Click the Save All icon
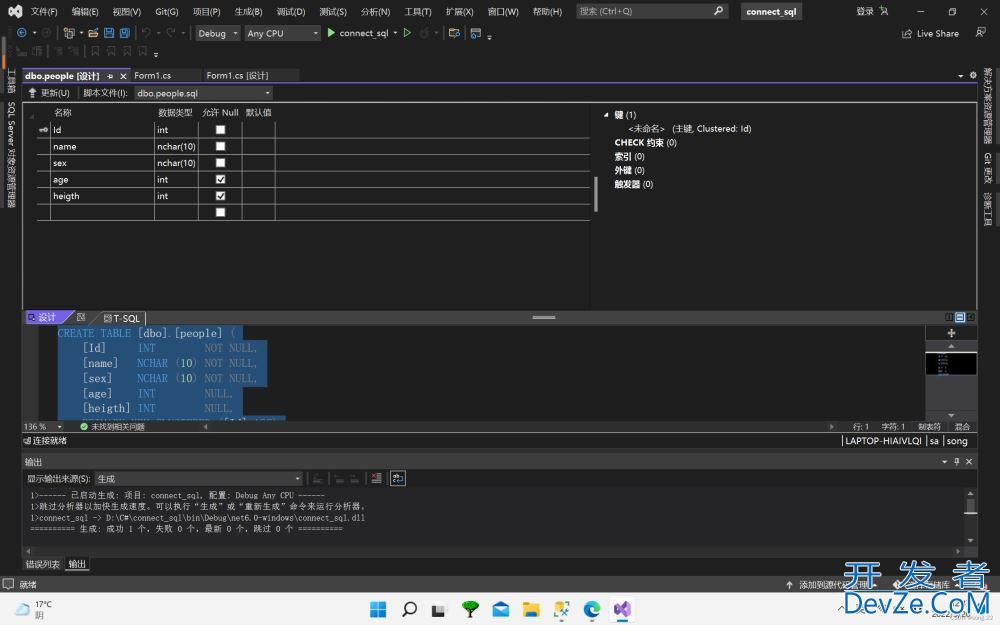 (x=125, y=33)
